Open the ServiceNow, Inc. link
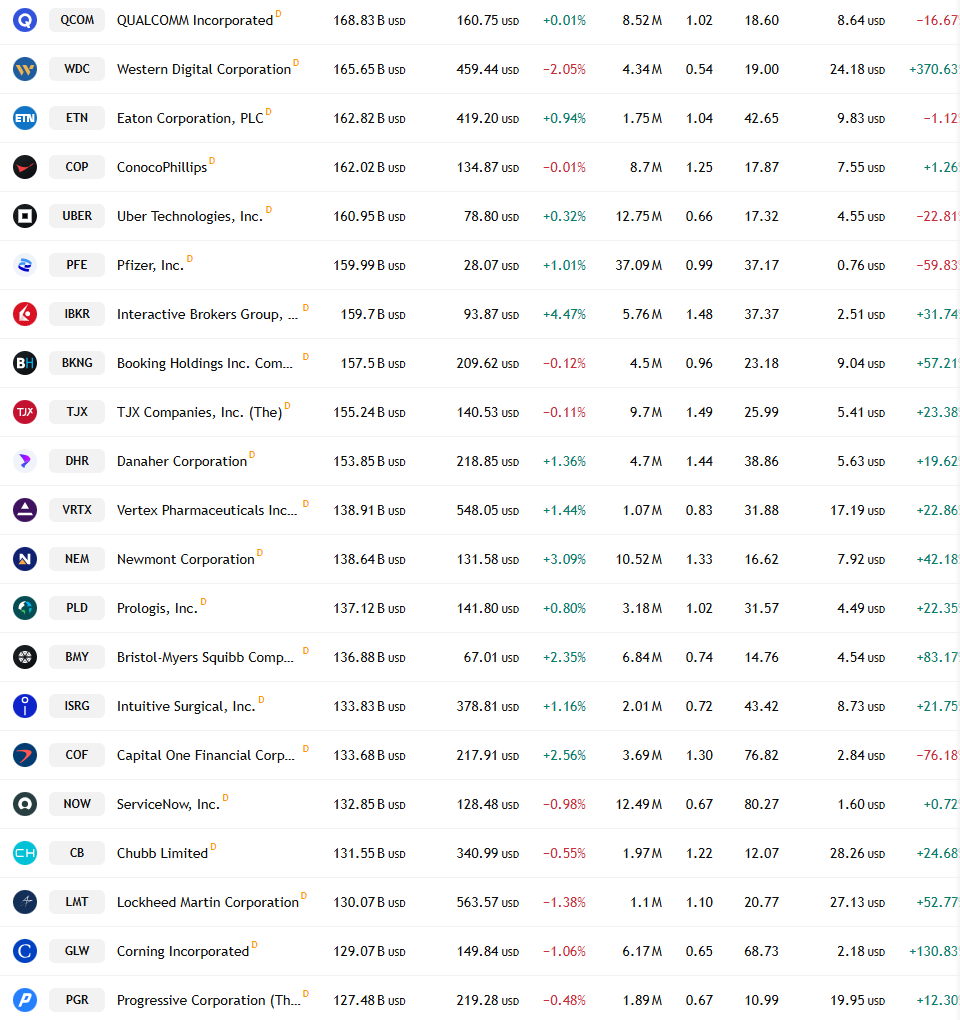 pos(168,805)
